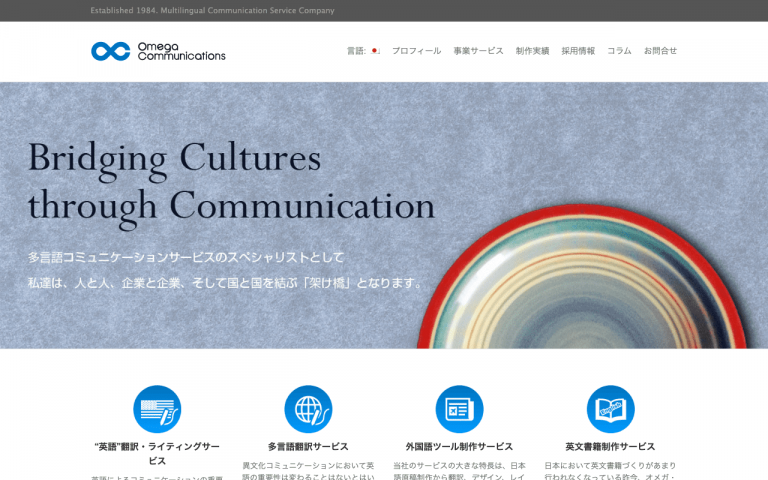Click the Established 1984 tagline text
Viewport: 768px width, 480px height.
(x=212, y=10)
